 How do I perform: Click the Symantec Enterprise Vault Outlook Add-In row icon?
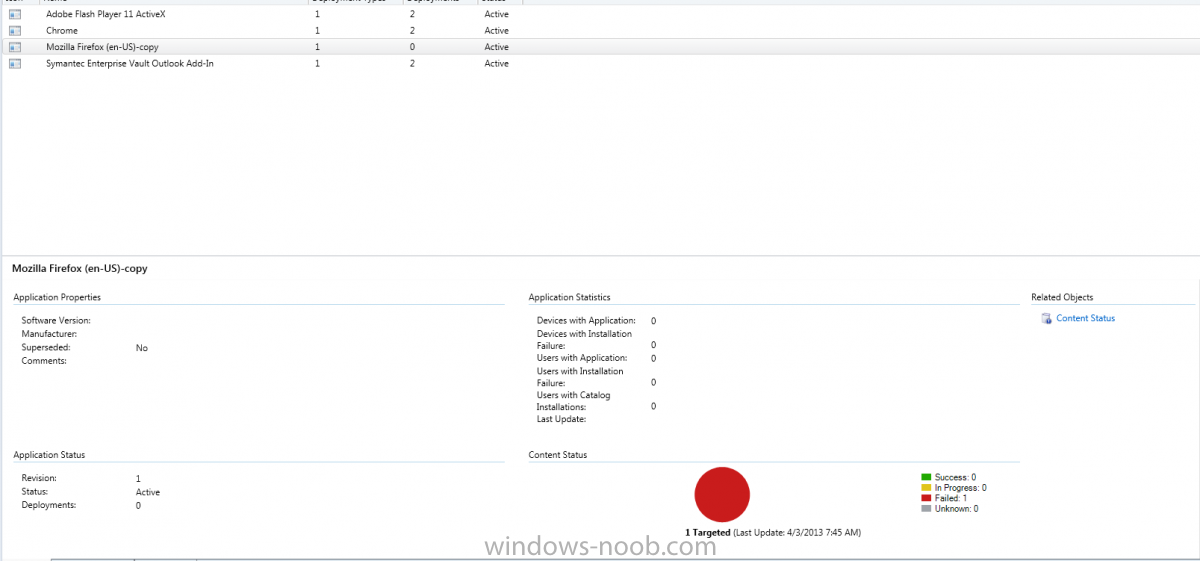coord(15,64)
